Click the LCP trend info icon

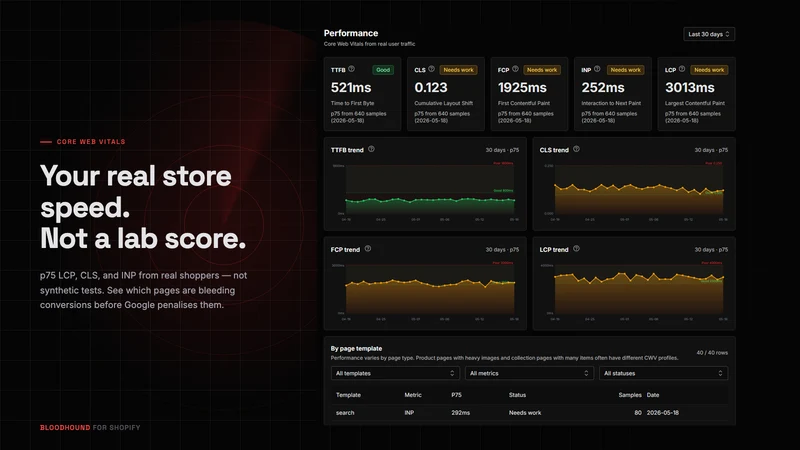click(577, 248)
